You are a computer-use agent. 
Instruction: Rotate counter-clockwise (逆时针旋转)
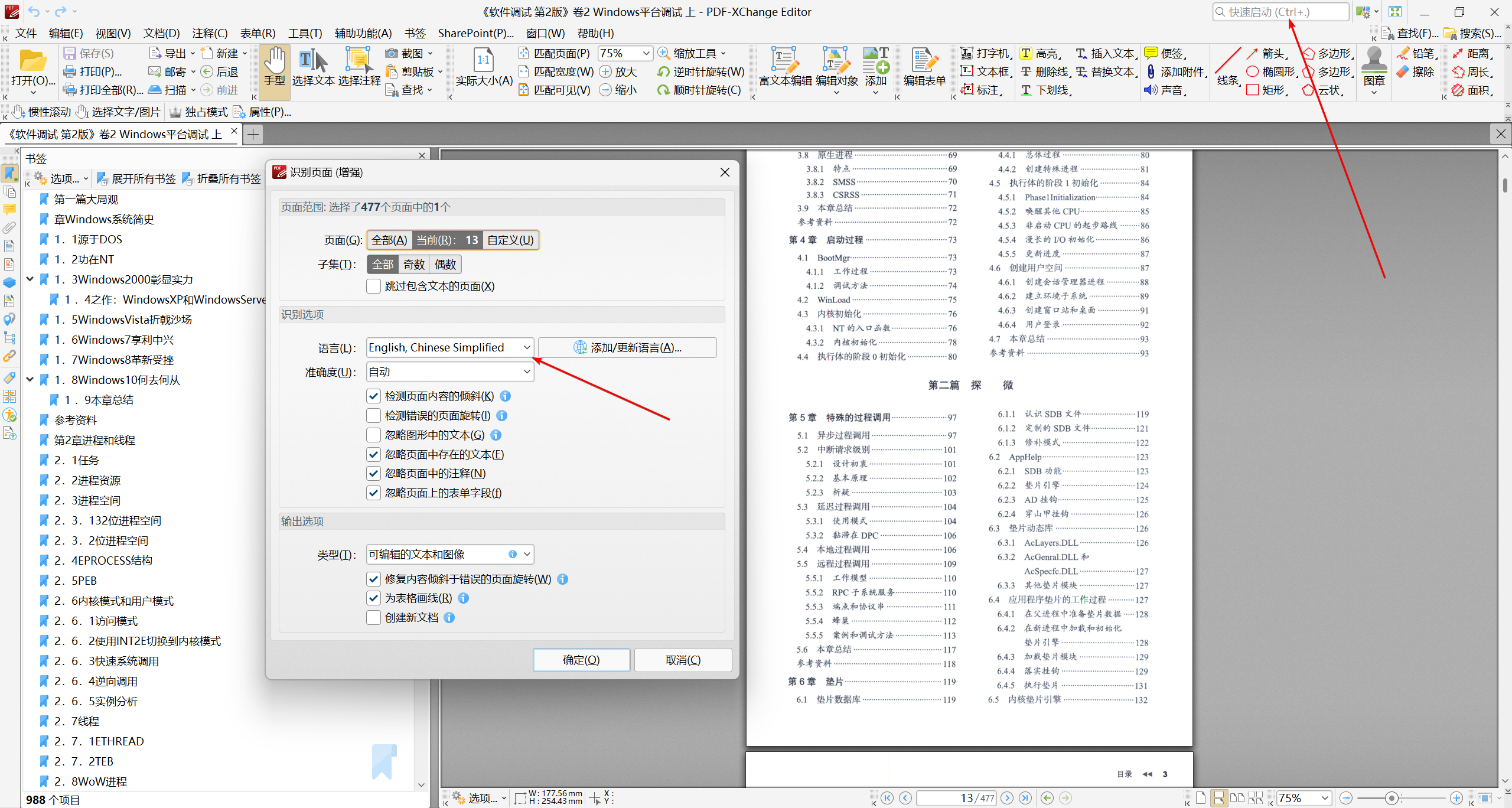coord(701,71)
